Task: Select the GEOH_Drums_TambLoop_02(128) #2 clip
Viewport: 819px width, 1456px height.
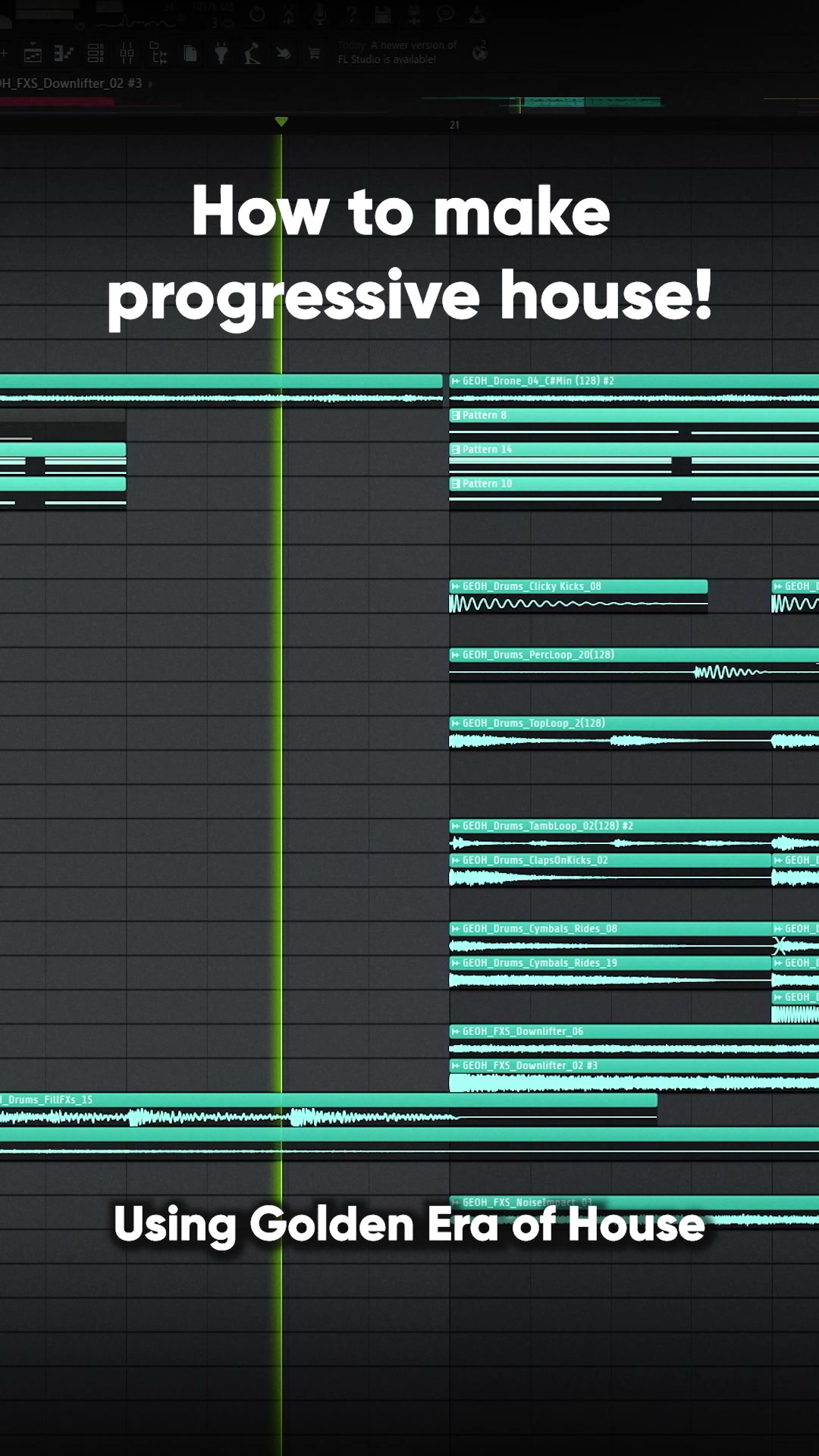Action: pos(634,834)
